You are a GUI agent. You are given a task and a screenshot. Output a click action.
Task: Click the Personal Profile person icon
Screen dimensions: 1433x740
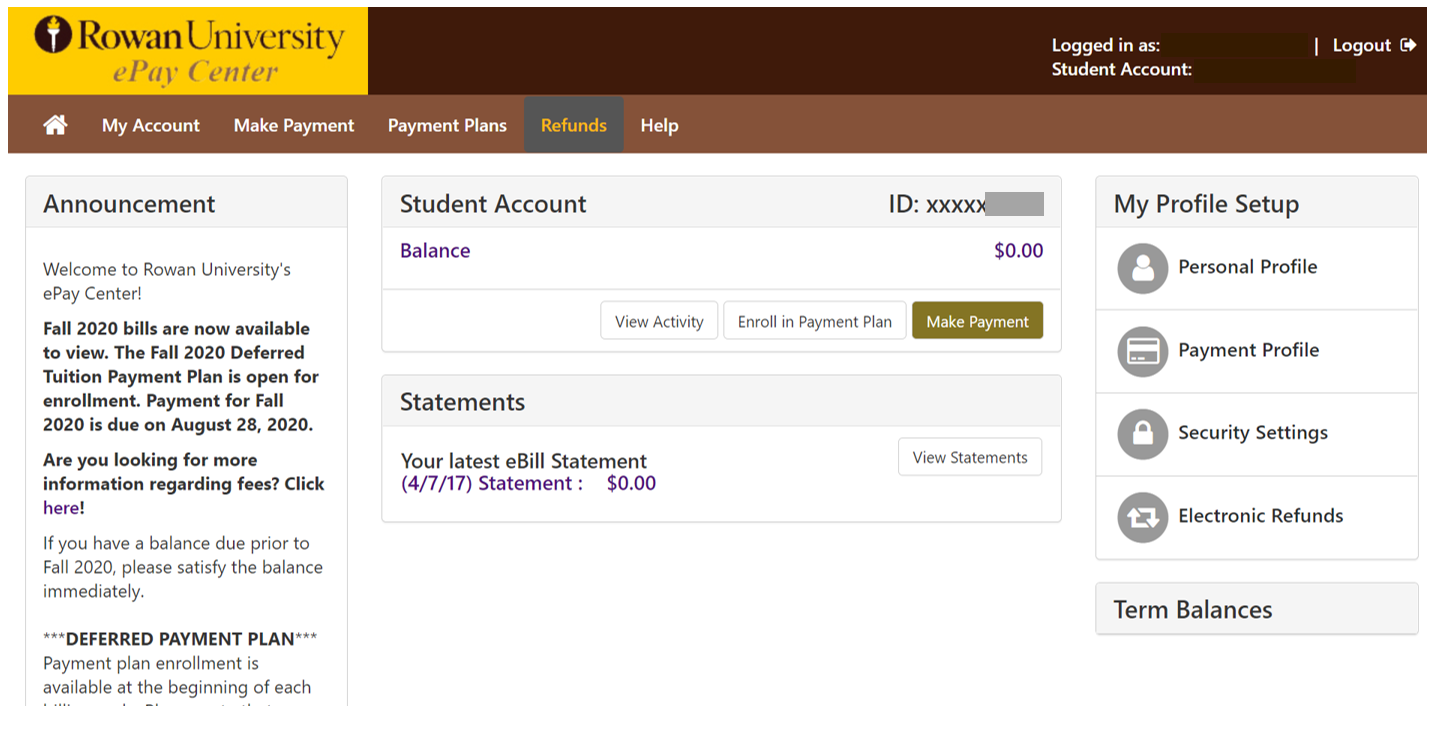tap(1142, 268)
